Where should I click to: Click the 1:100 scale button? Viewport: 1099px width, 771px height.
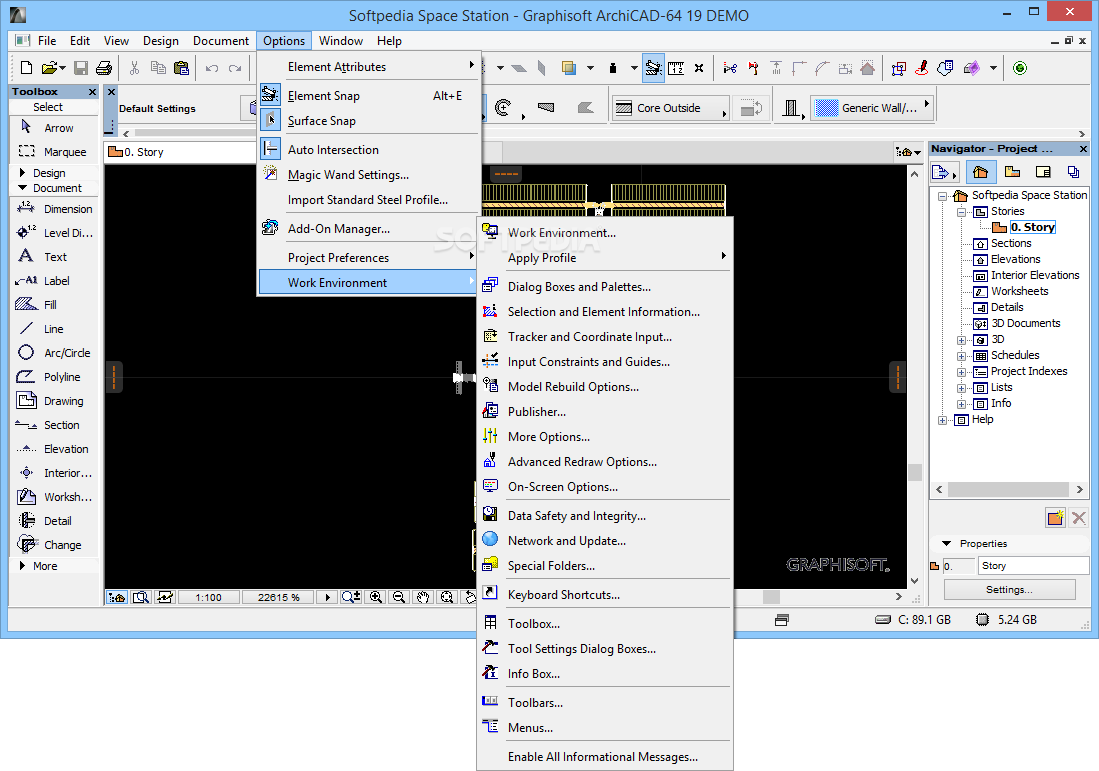pyautogui.click(x=208, y=597)
